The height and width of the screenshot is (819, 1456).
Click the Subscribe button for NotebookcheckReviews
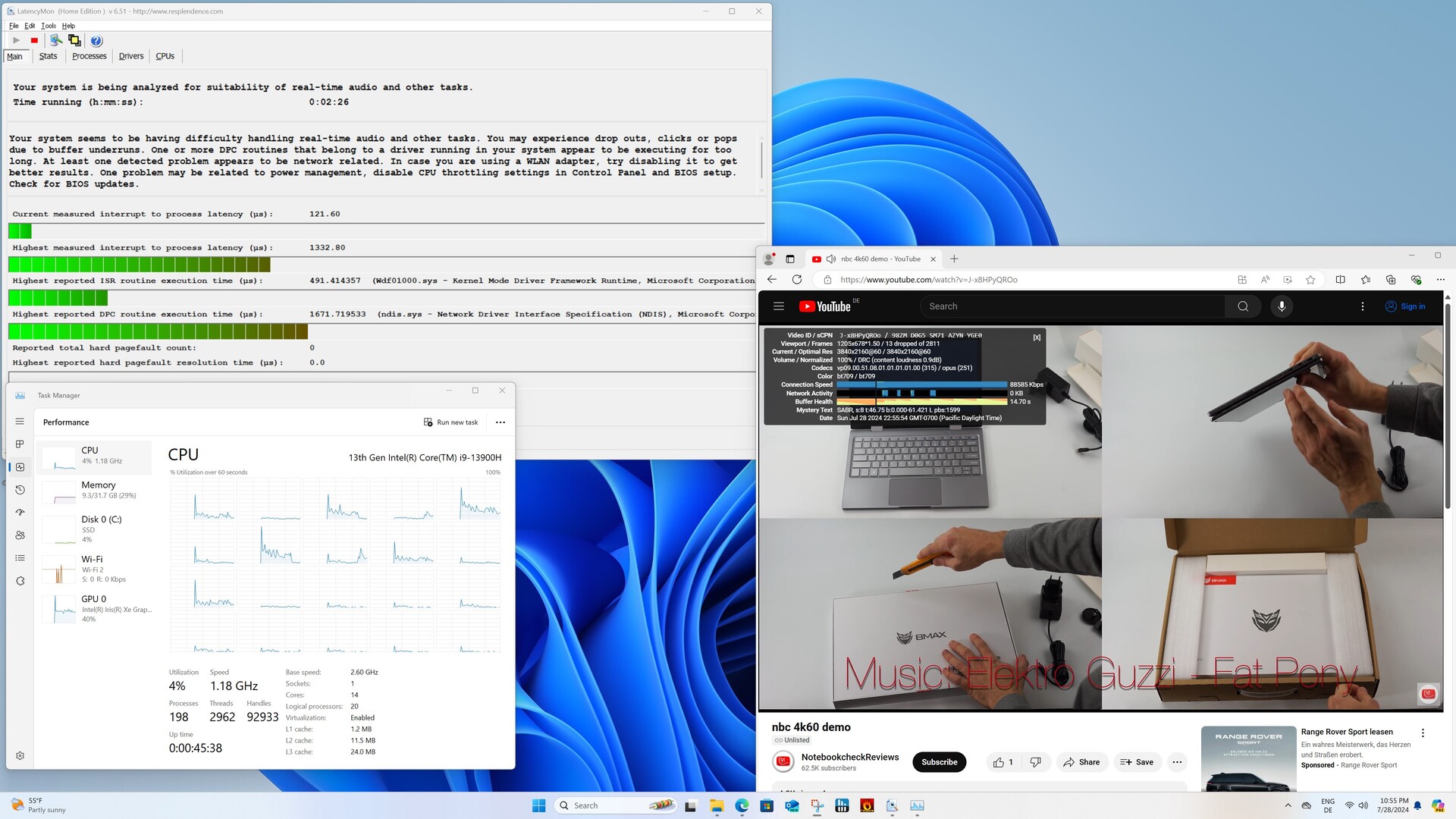pyautogui.click(x=939, y=762)
